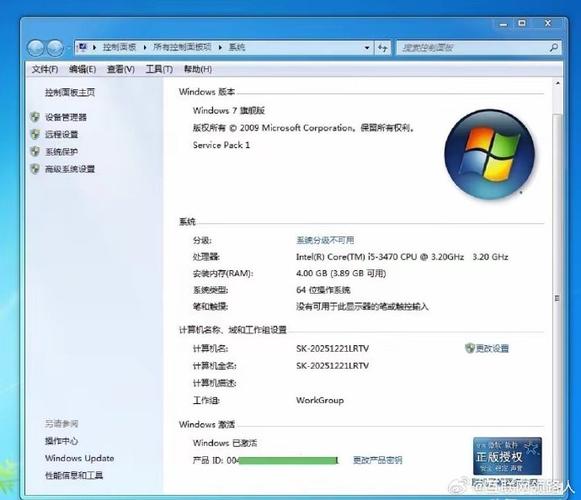The width and height of the screenshot is (581, 500).
Task: Open the 工具(T) menu
Action: click(159, 69)
